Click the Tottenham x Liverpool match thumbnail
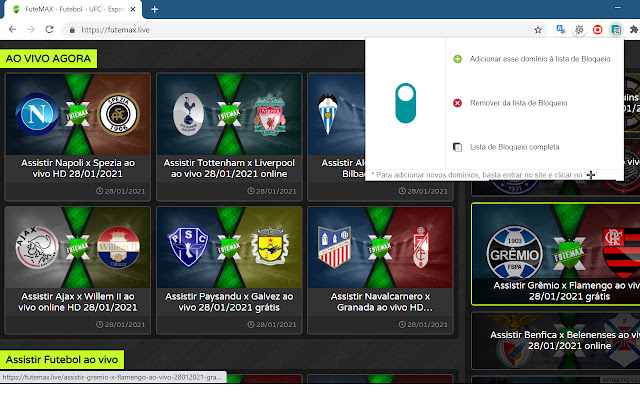 229,114
